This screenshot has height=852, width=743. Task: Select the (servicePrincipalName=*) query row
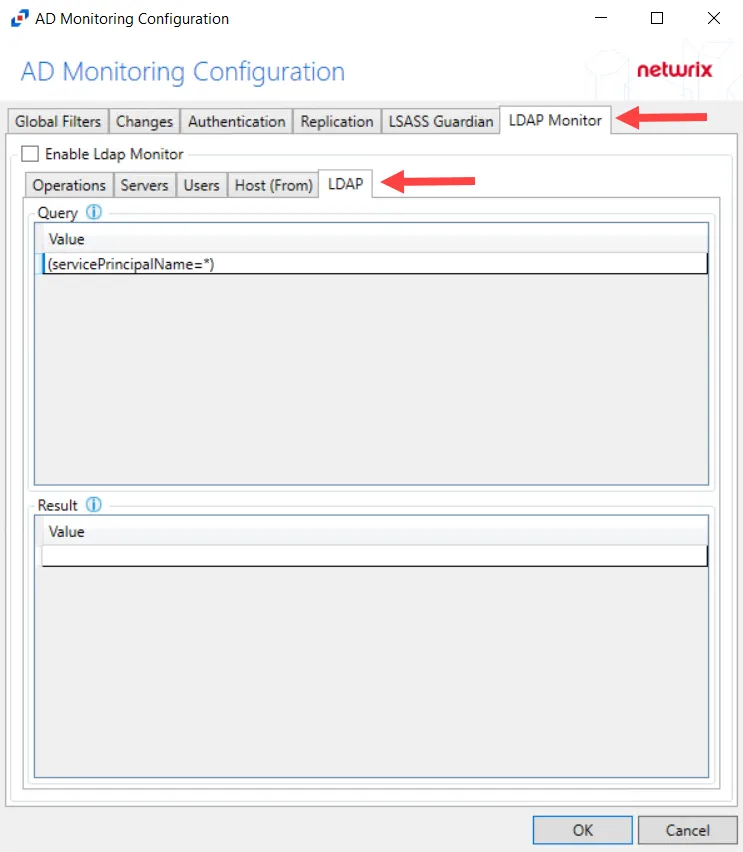[375, 264]
